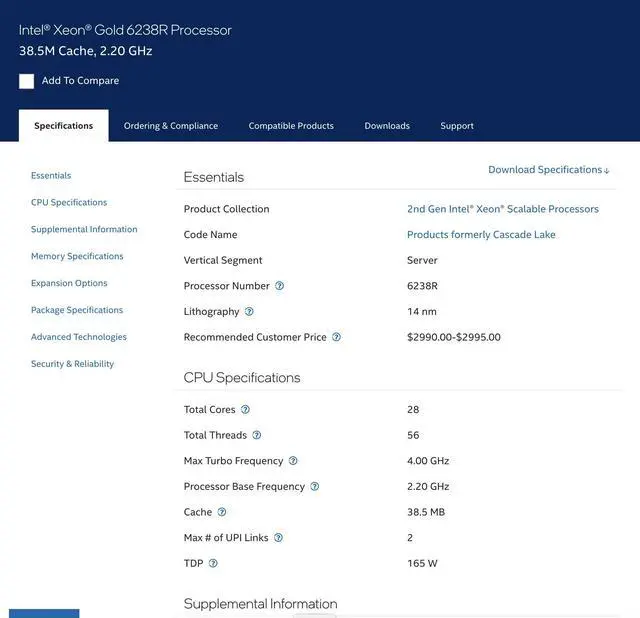The height and width of the screenshot is (618, 640).
Task: Click the '4.00 GHz' turbo frequency value
Action: pos(428,461)
